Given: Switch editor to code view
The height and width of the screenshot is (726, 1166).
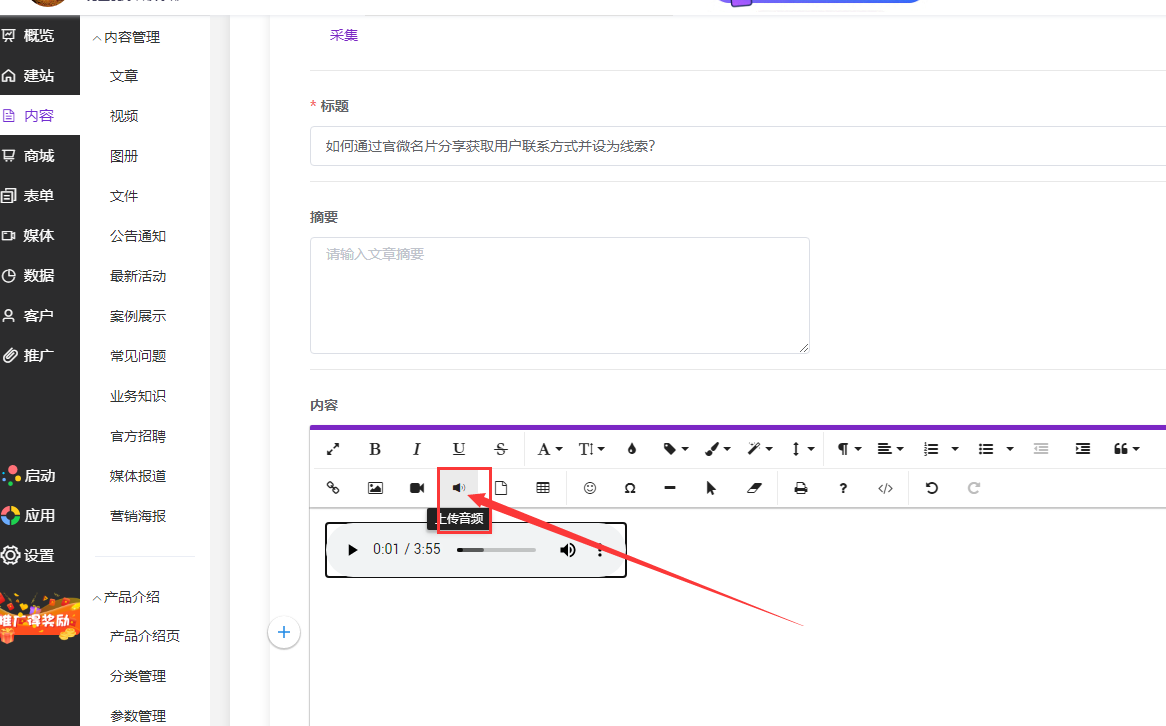Looking at the screenshot, I should click(x=885, y=488).
